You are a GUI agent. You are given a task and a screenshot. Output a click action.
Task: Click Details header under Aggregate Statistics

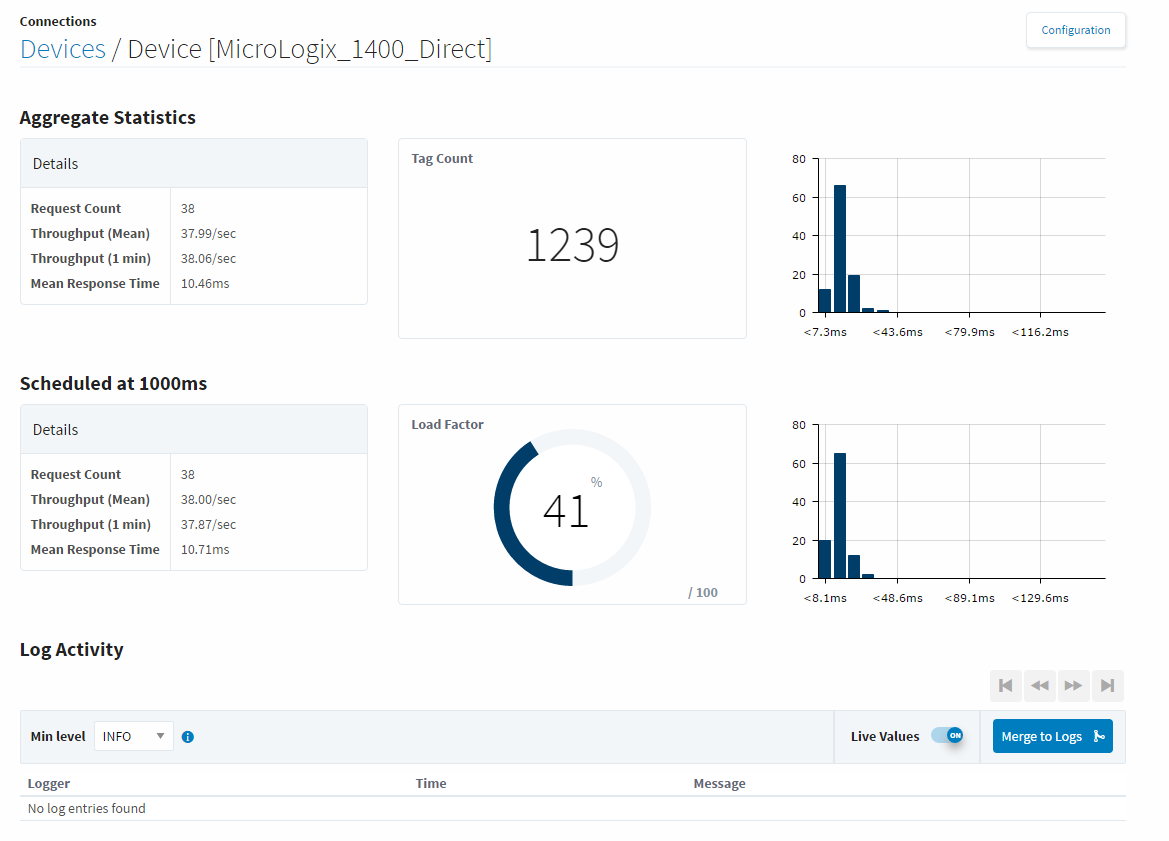[56, 164]
